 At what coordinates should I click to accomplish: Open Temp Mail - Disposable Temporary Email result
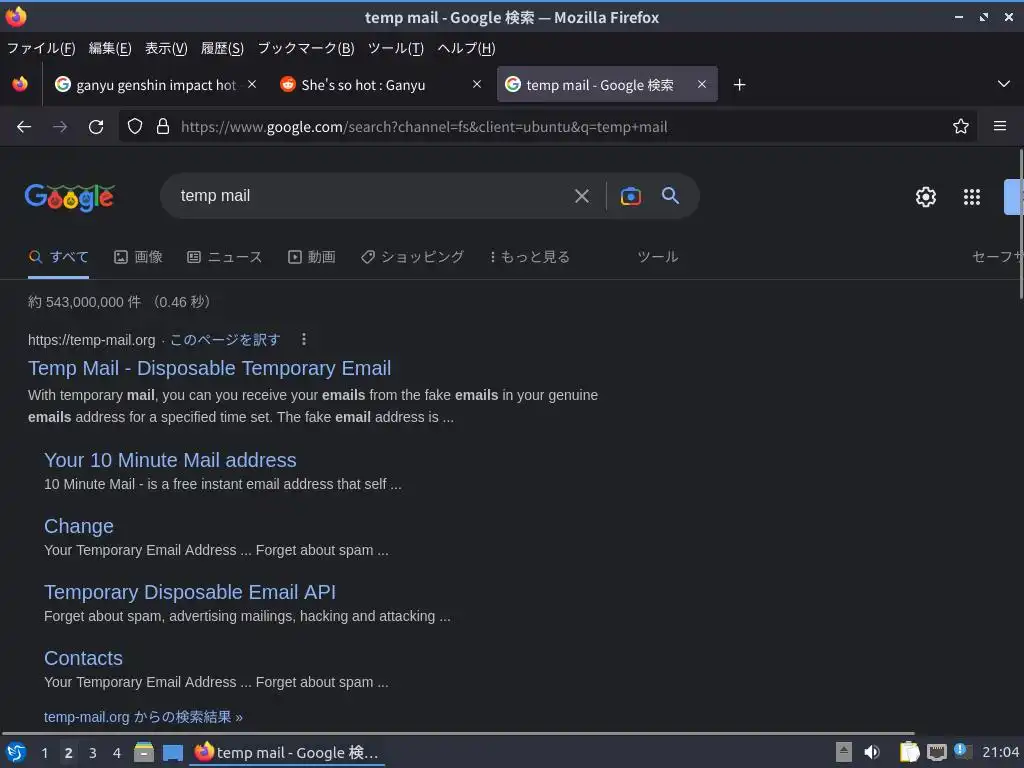pos(210,368)
